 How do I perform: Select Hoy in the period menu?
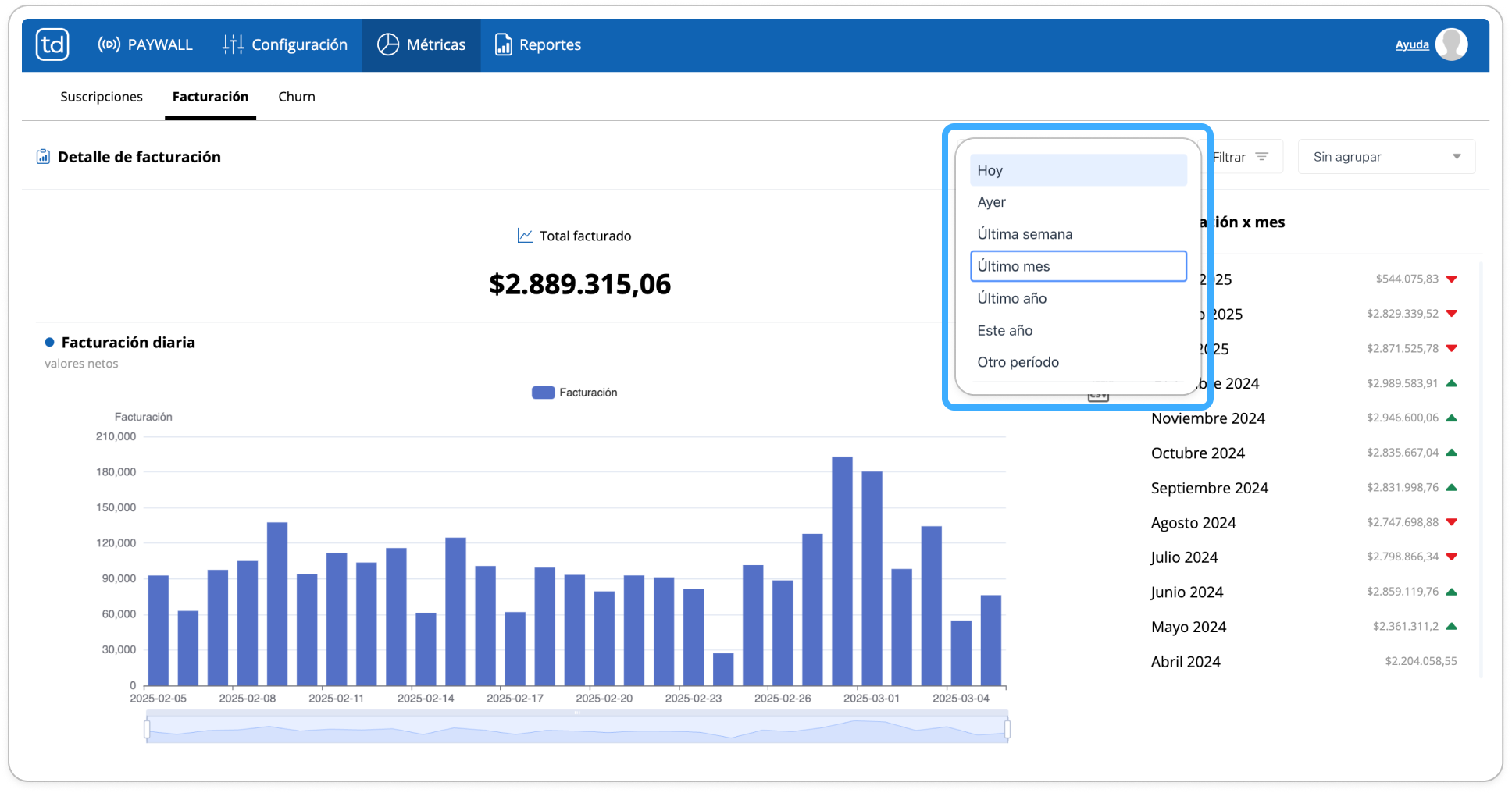pos(1079,170)
